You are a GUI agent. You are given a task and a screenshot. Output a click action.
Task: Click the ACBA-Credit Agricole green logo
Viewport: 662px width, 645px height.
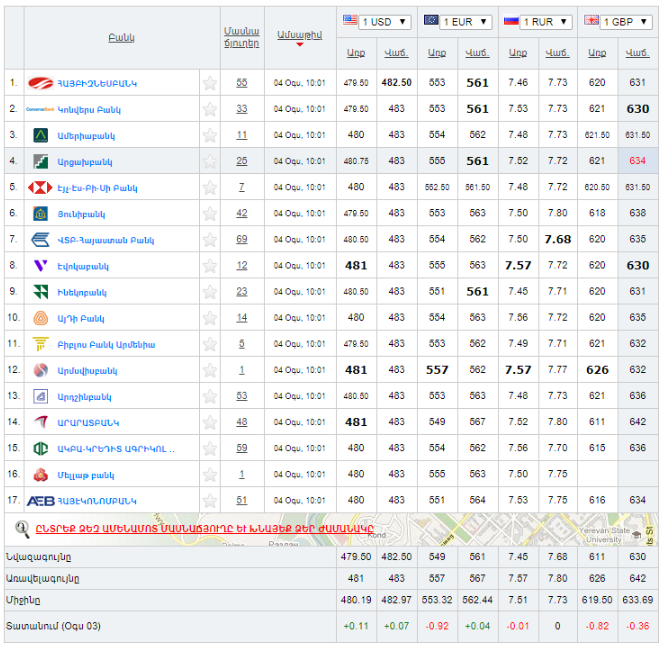click(x=41, y=448)
